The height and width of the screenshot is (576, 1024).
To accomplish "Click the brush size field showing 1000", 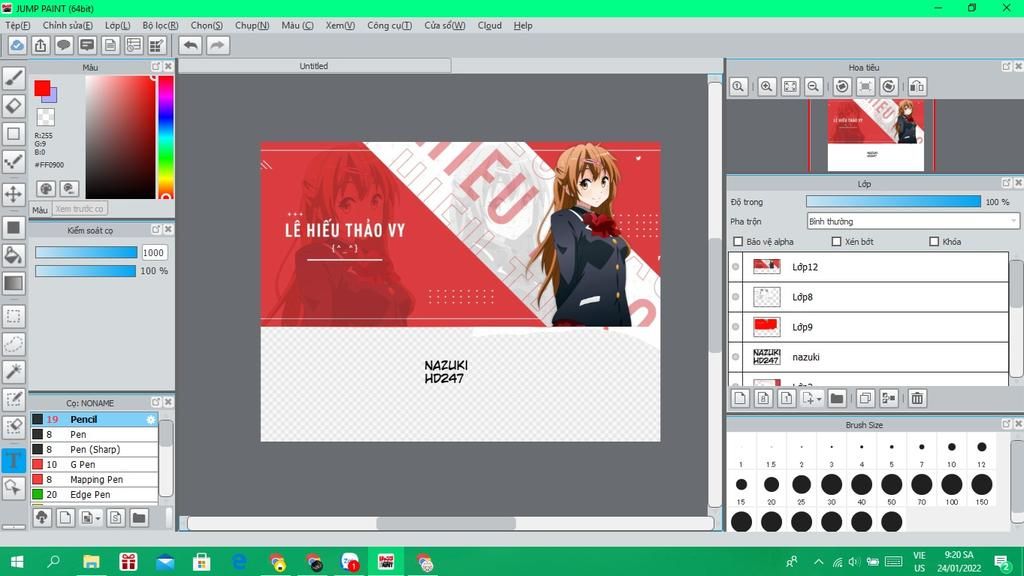I will 153,253.
